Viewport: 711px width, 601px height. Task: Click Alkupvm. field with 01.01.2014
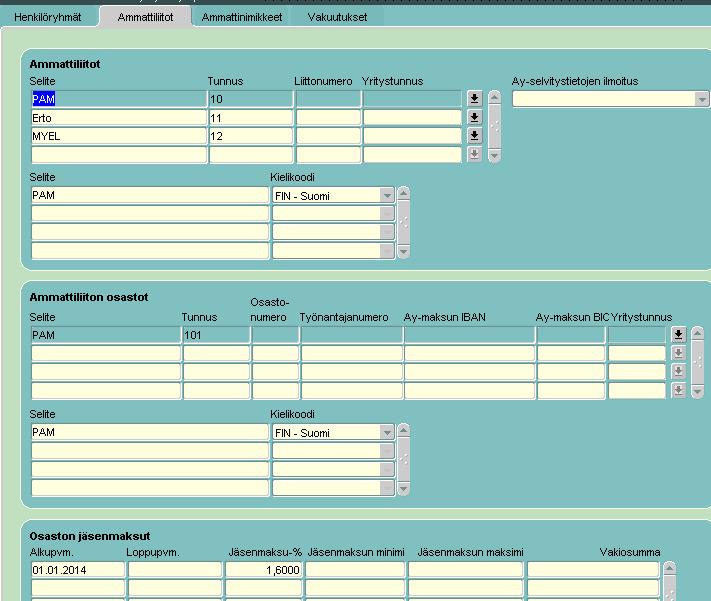click(78, 570)
